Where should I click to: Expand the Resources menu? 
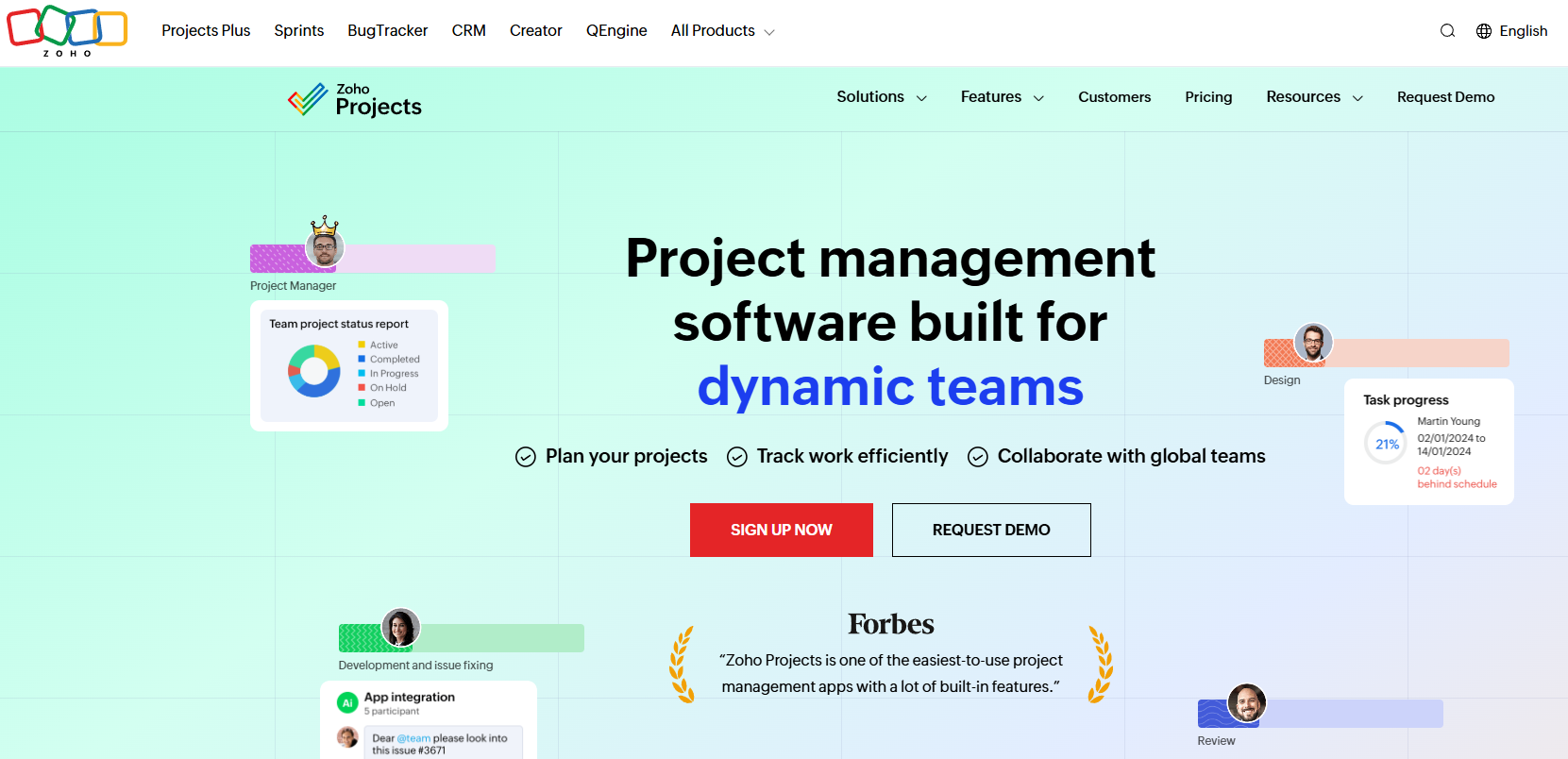[x=1315, y=97]
